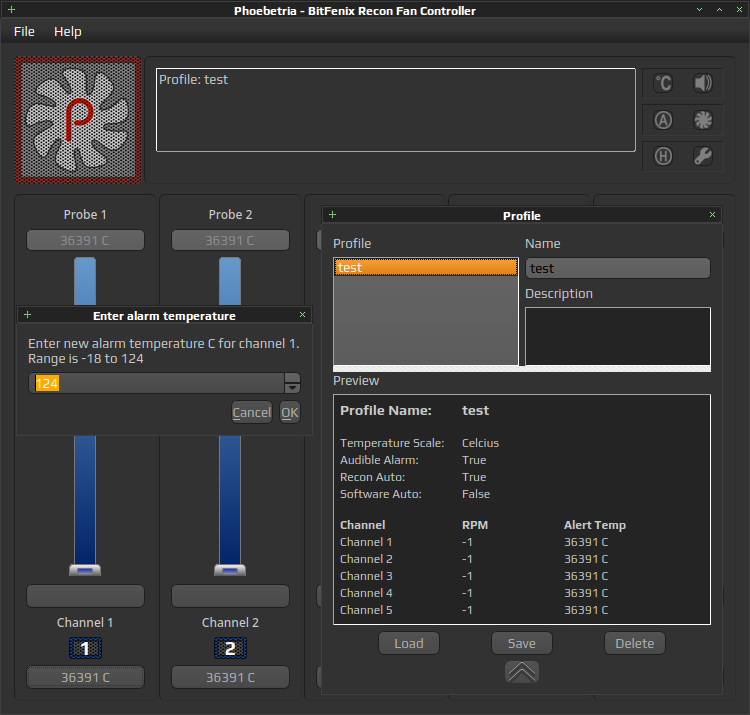Minimize the Phoebetria main window
Image resolution: width=750 pixels, height=715 pixels.
(x=699, y=10)
